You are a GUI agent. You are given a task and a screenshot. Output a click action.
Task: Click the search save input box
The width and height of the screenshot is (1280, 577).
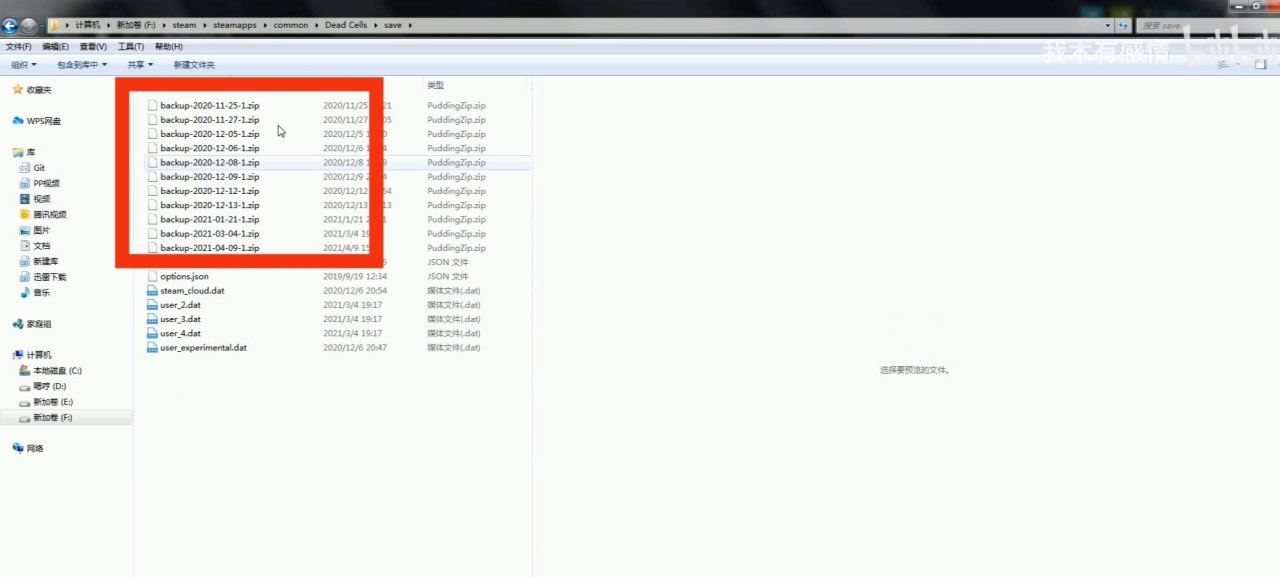pos(1205,25)
